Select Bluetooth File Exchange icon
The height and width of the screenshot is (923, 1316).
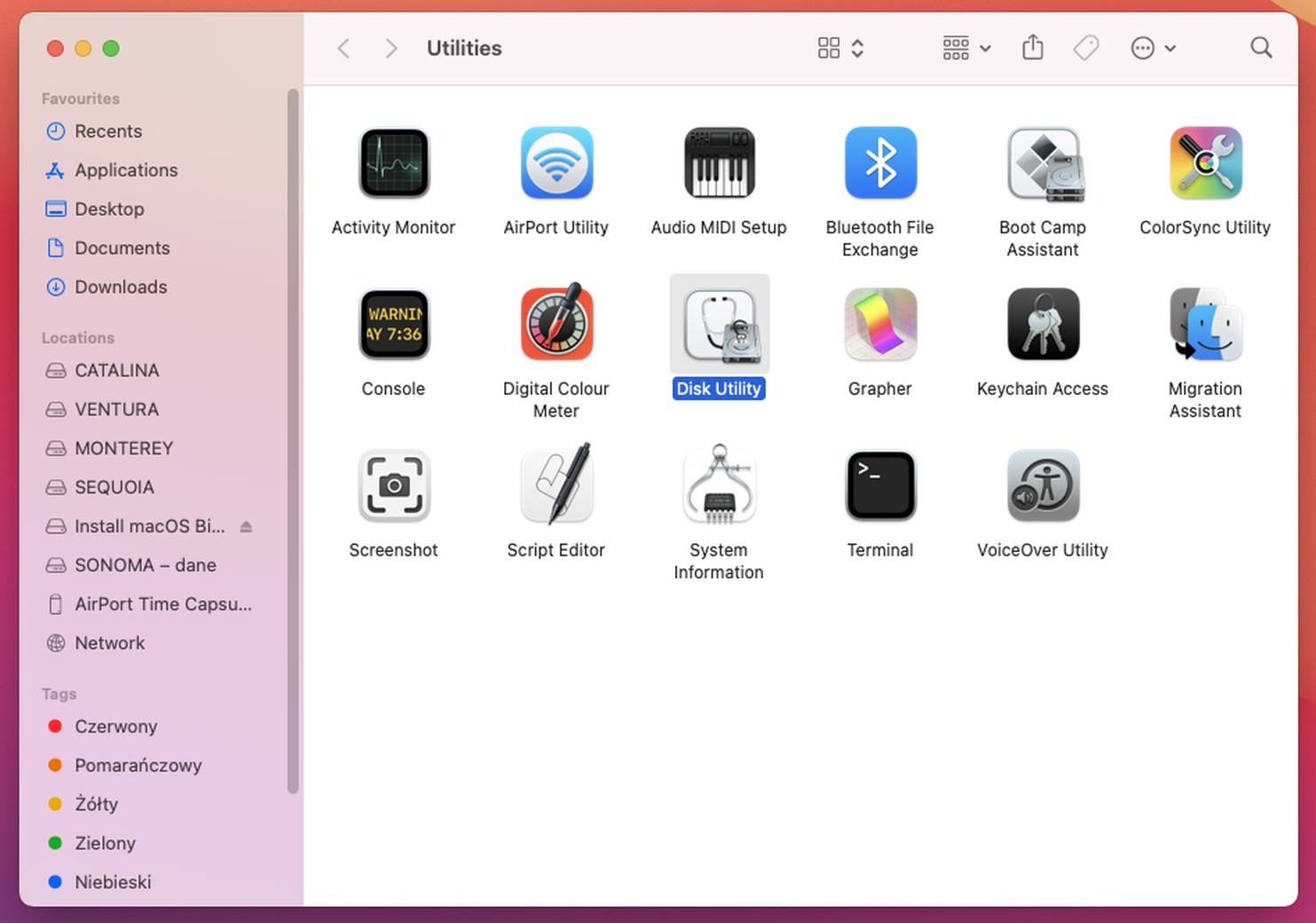880,163
